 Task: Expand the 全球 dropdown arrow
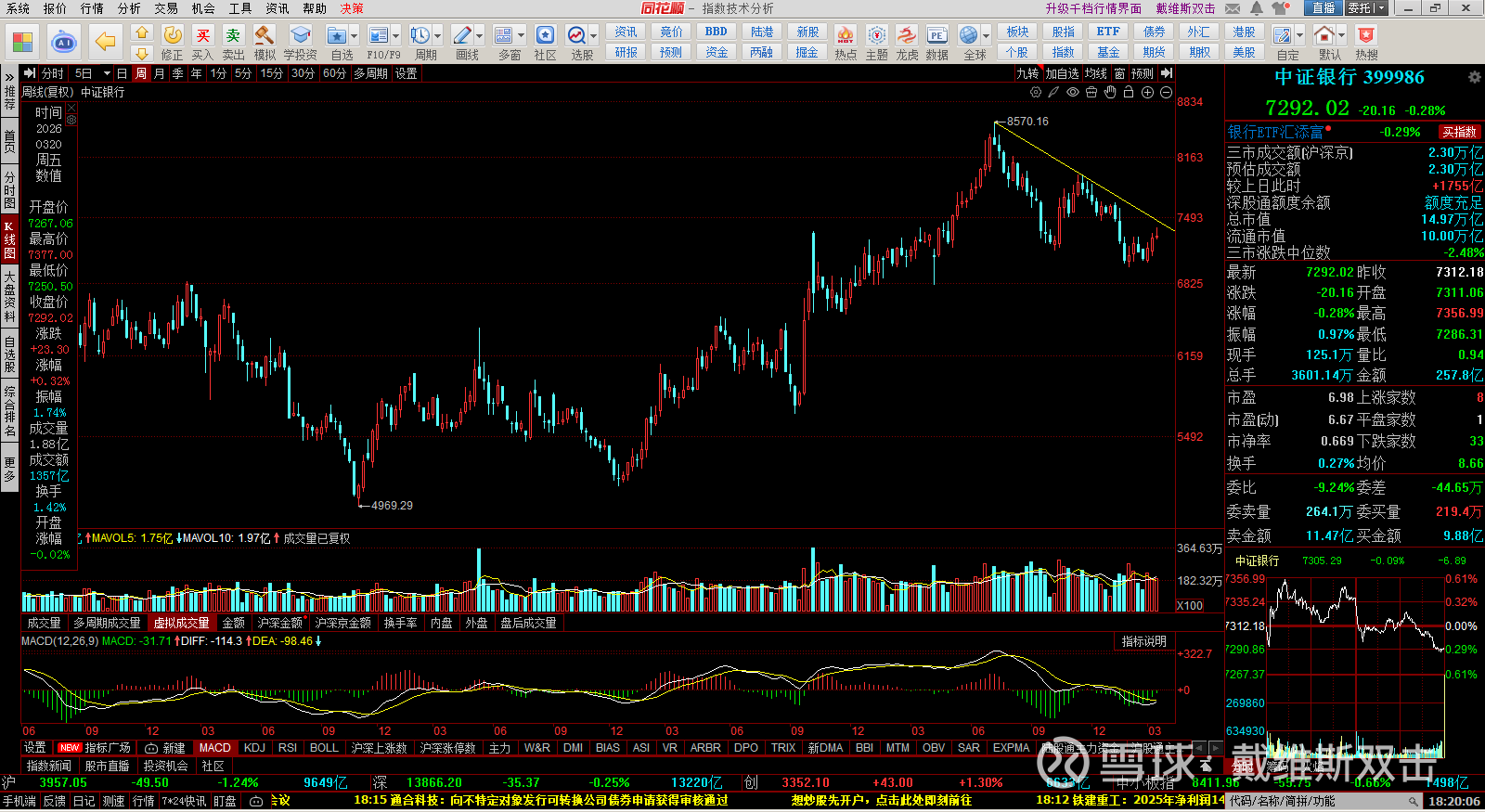pyautogui.click(x=986, y=37)
